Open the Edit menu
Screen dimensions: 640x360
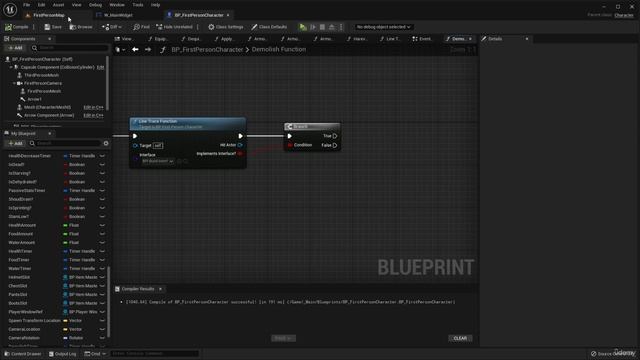point(41,5)
